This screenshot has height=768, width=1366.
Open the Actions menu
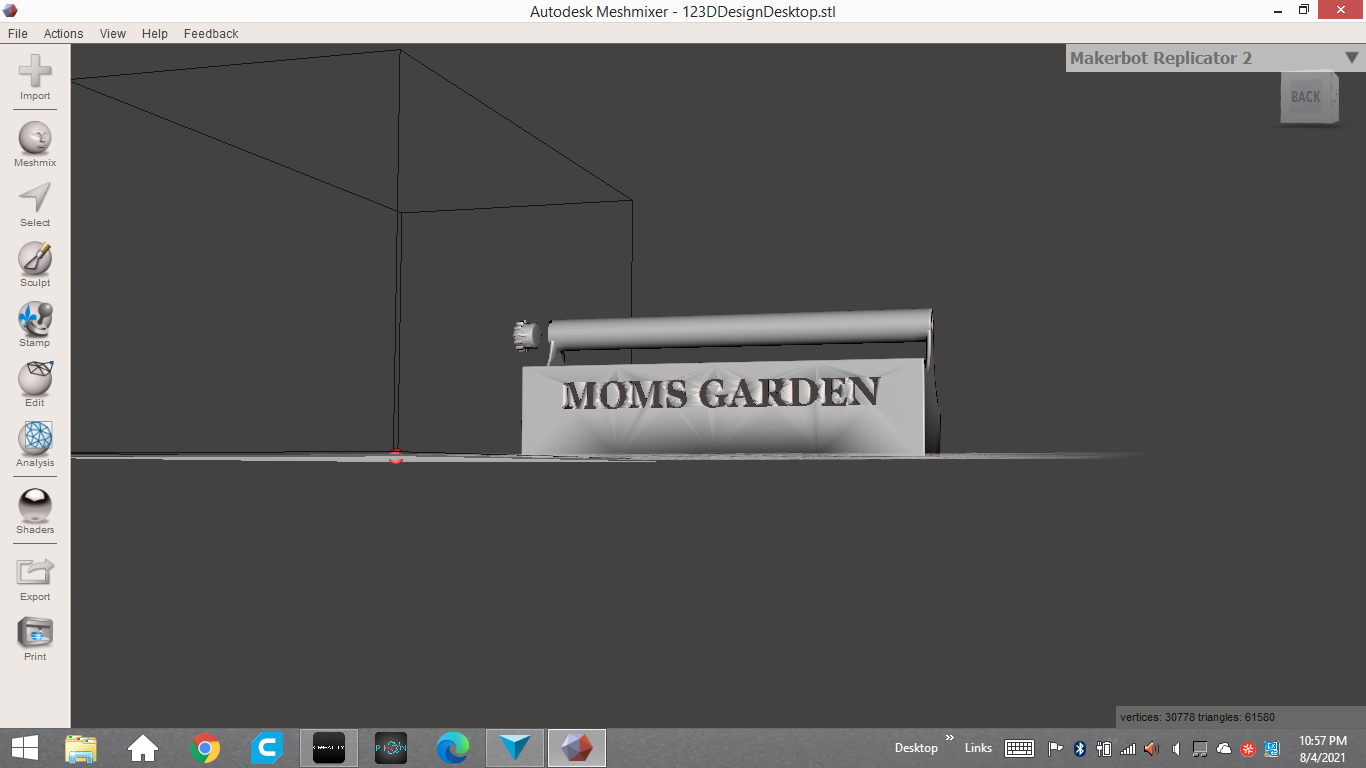pyautogui.click(x=63, y=34)
